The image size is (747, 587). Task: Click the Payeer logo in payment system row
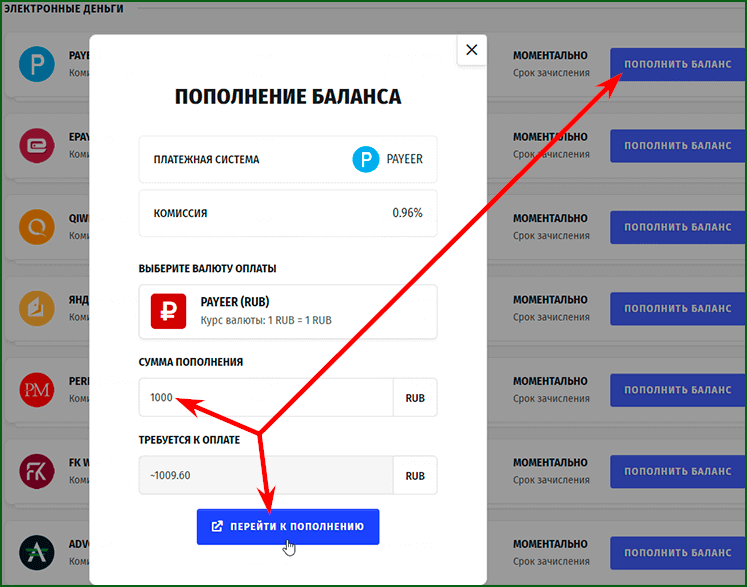[365, 159]
